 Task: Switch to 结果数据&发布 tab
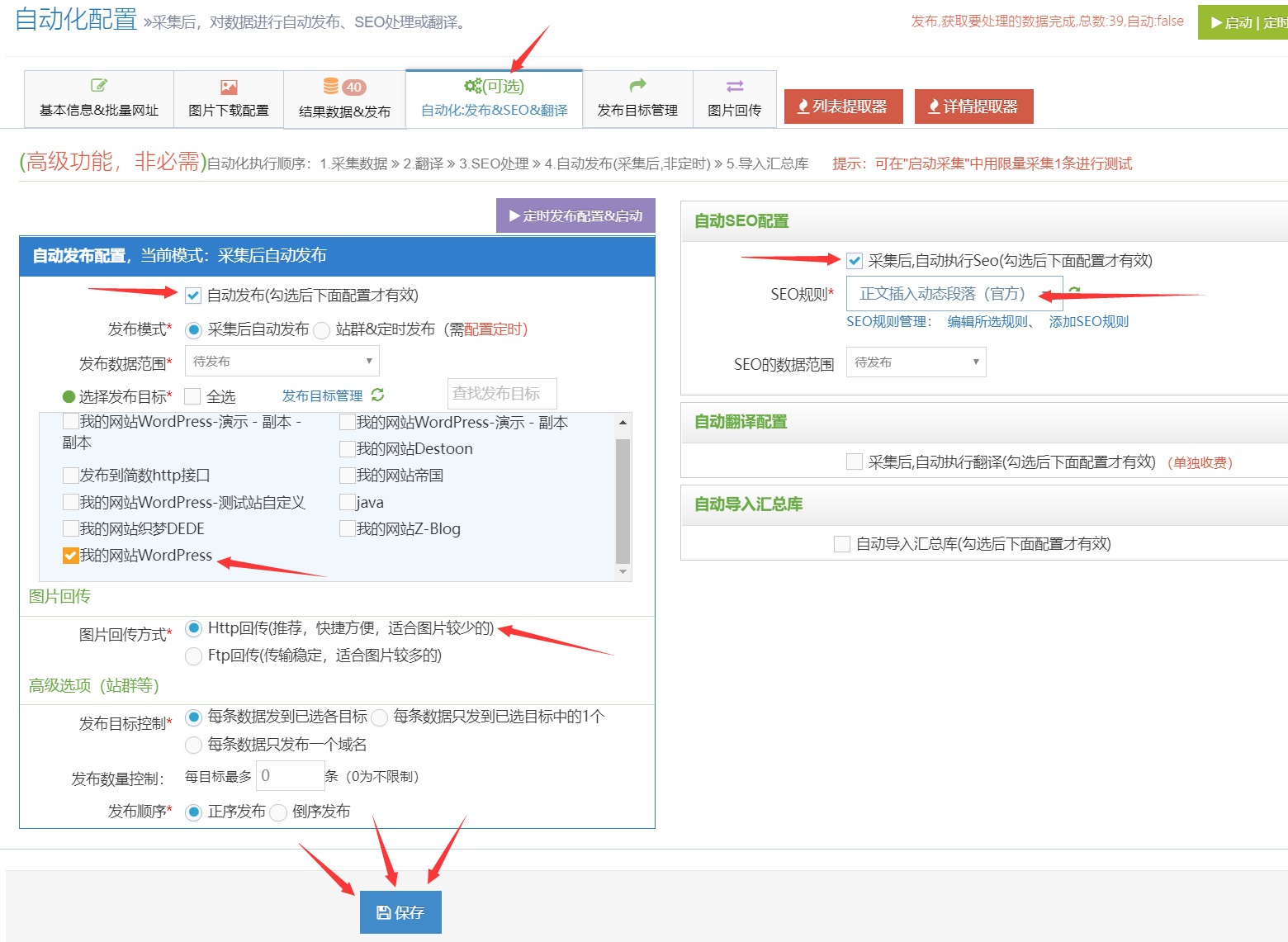(344, 99)
